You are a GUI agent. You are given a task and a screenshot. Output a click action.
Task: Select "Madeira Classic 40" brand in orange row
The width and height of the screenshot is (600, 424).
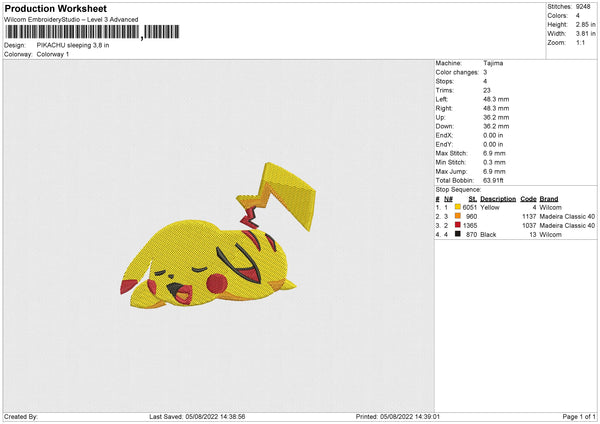(567, 216)
